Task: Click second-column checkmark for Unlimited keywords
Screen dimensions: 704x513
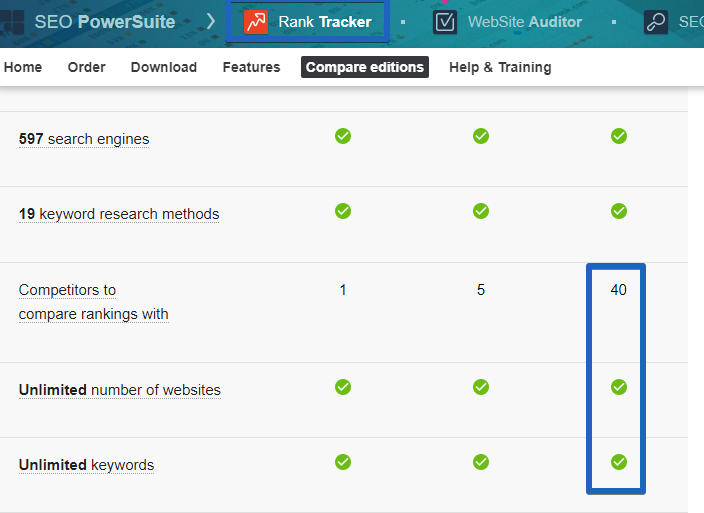Action: (x=481, y=462)
